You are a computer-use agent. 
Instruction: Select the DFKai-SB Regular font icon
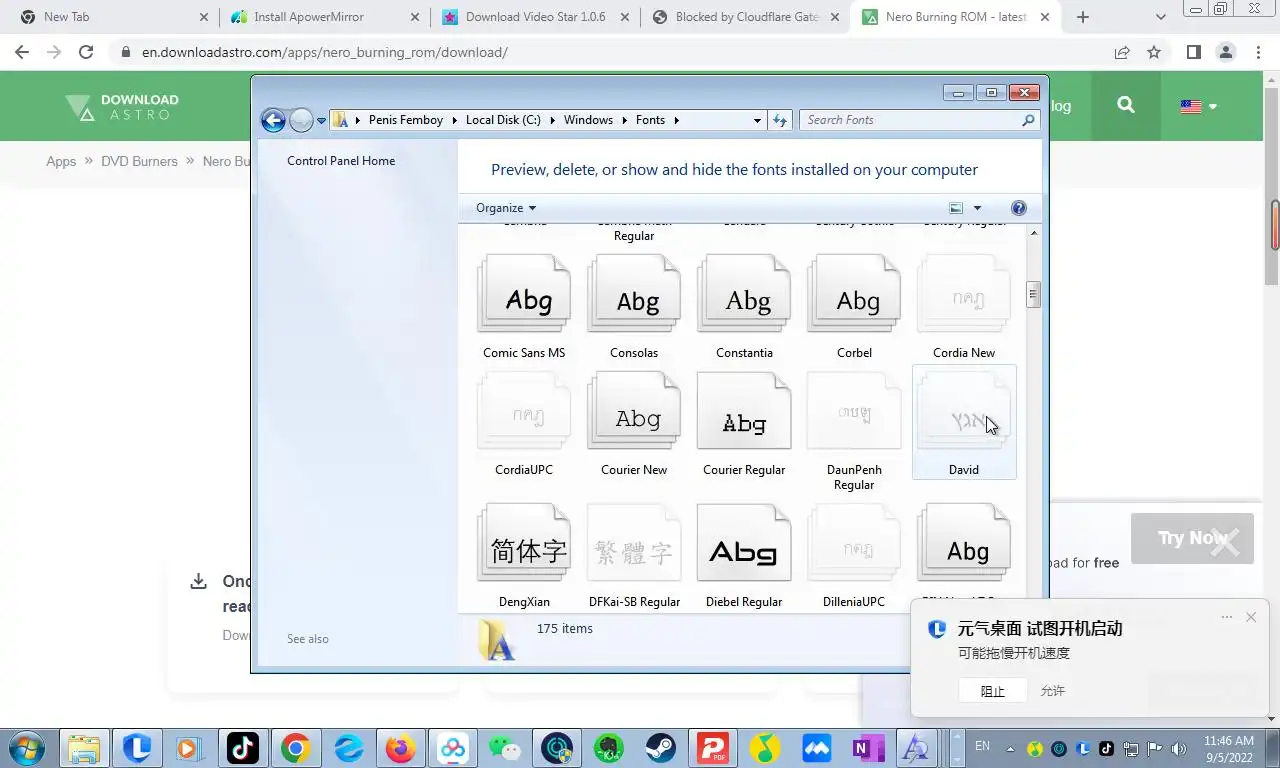(634, 543)
